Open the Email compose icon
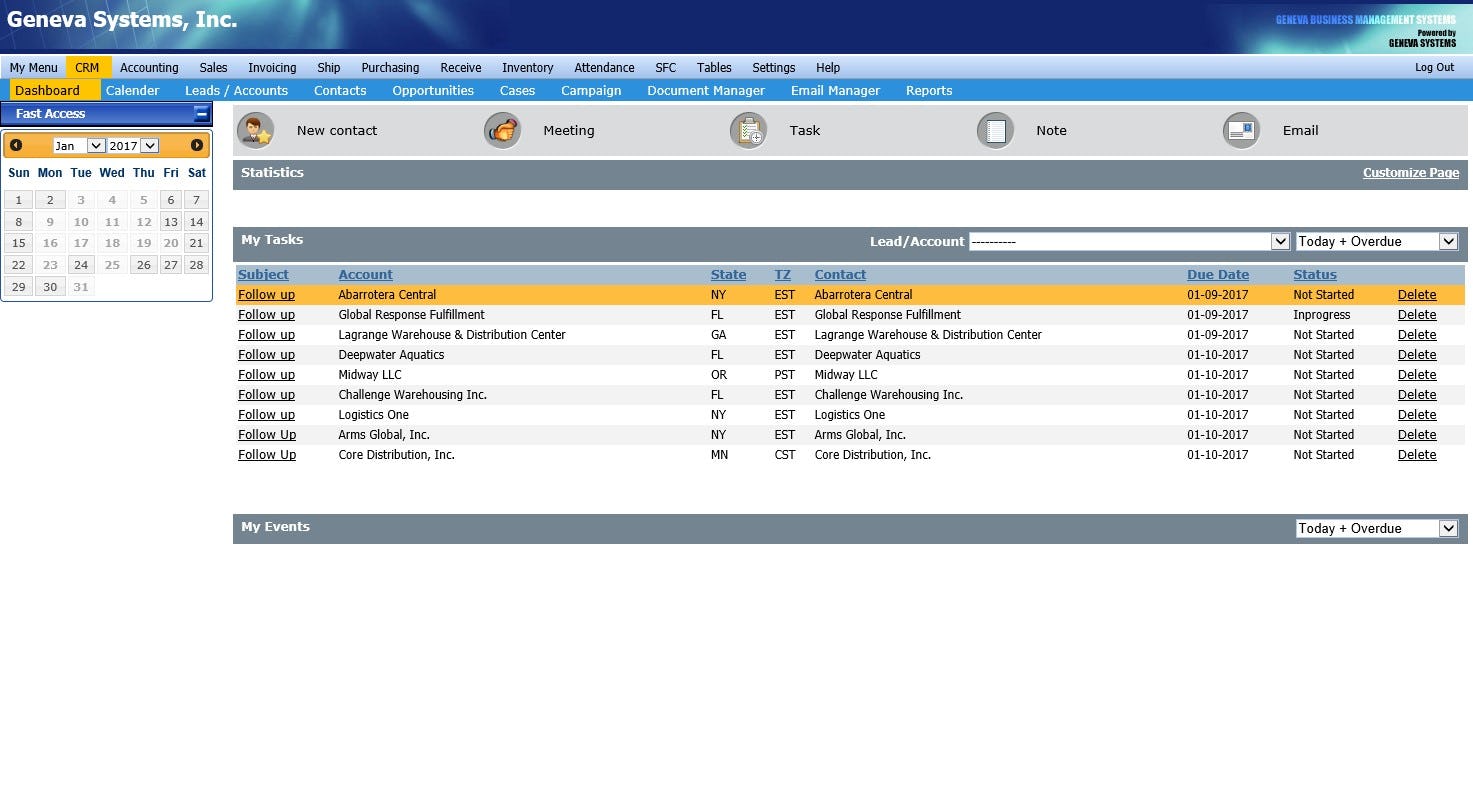 tap(1241, 130)
